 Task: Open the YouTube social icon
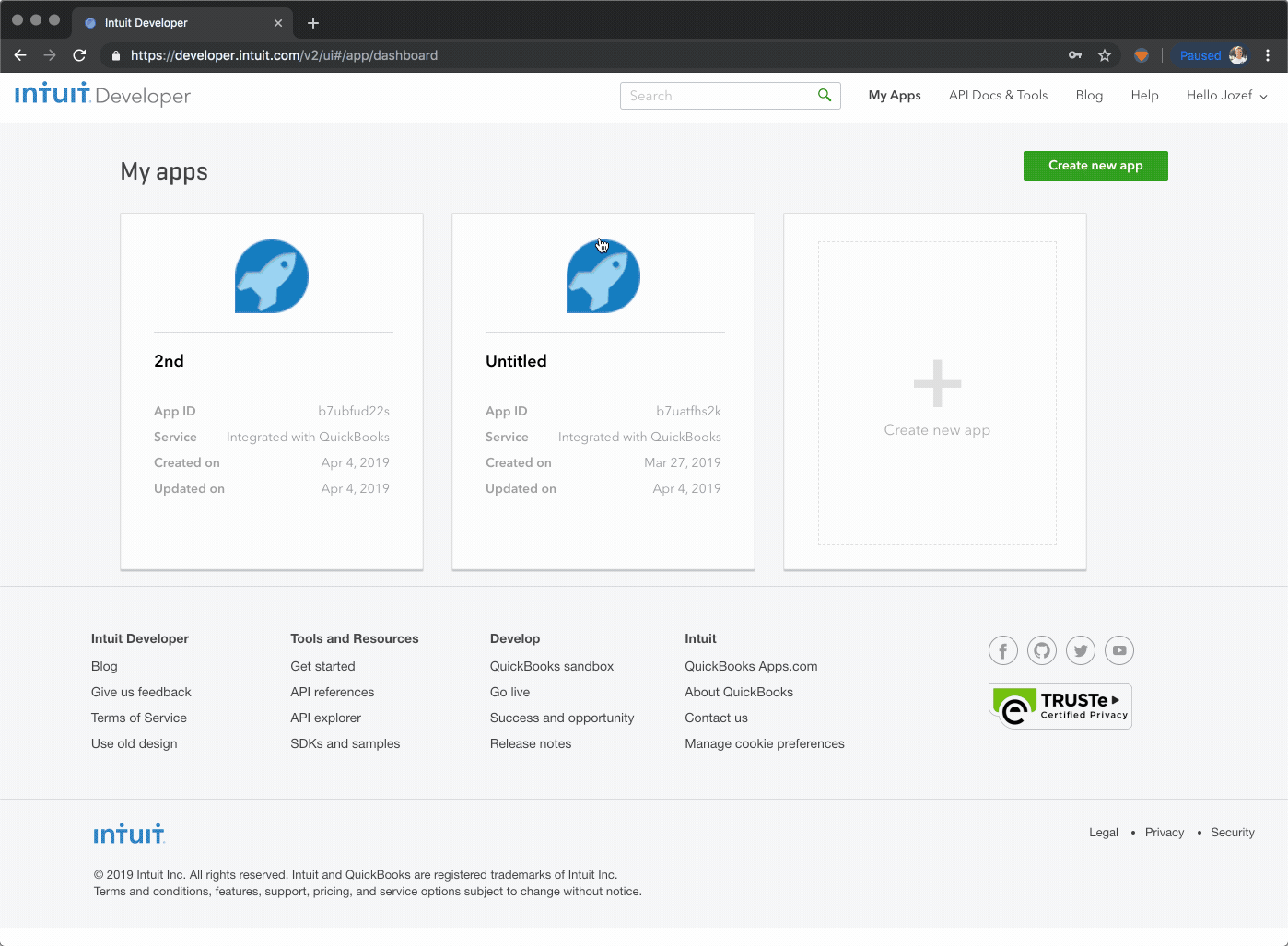pos(1119,650)
